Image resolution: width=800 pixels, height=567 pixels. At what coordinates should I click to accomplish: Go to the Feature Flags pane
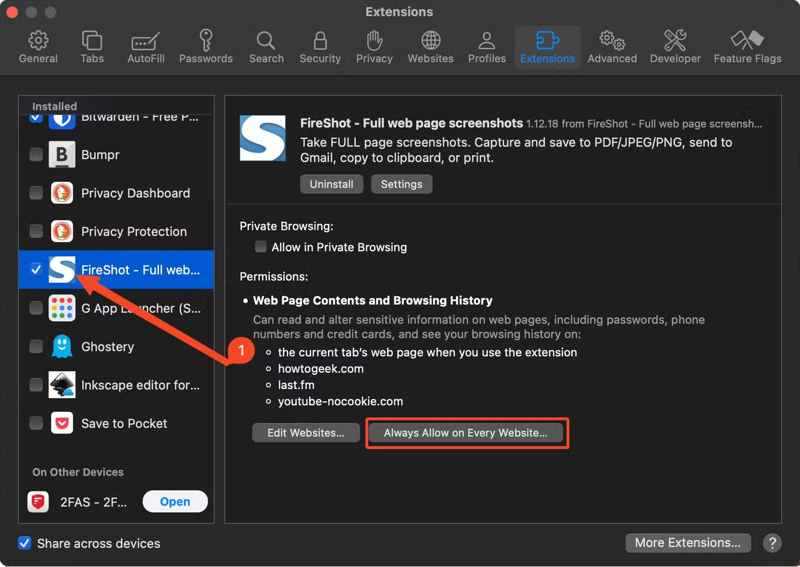pyautogui.click(x=747, y=46)
